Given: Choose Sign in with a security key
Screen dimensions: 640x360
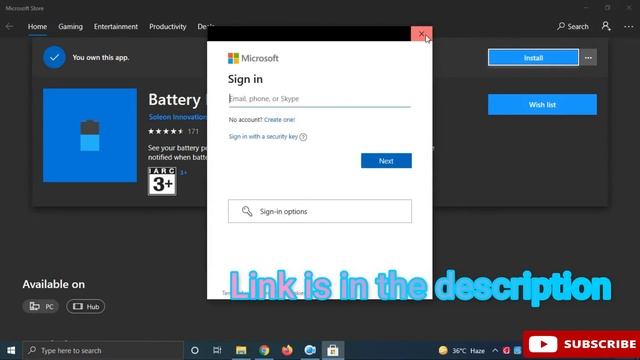Looking at the screenshot, I should [263, 136].
